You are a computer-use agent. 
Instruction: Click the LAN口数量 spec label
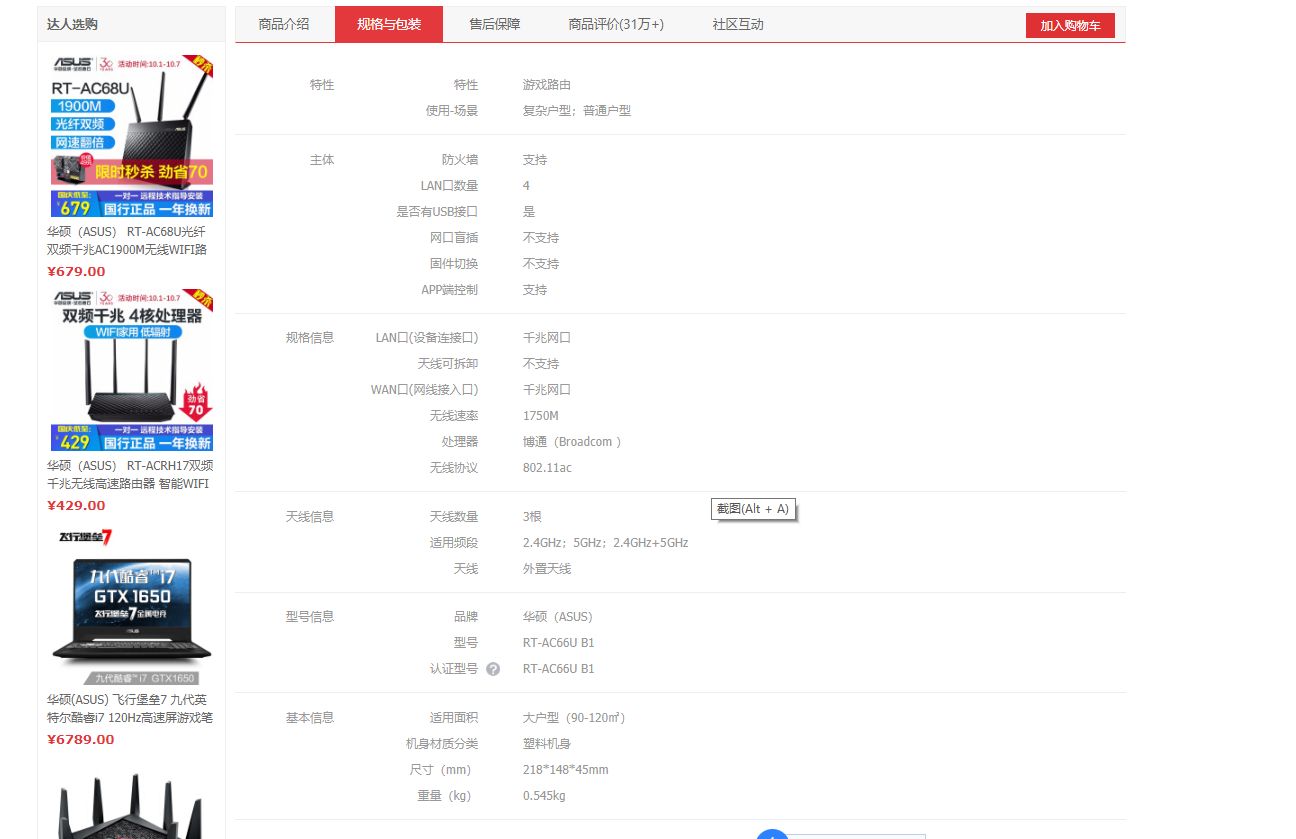click(450, 186)
